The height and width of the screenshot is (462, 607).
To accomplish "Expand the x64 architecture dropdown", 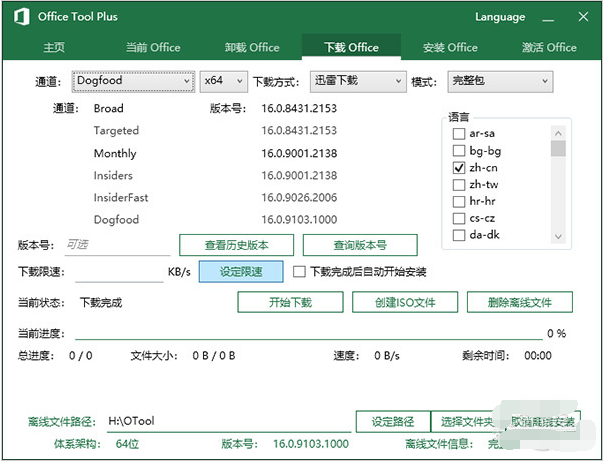I will point(222,81).
